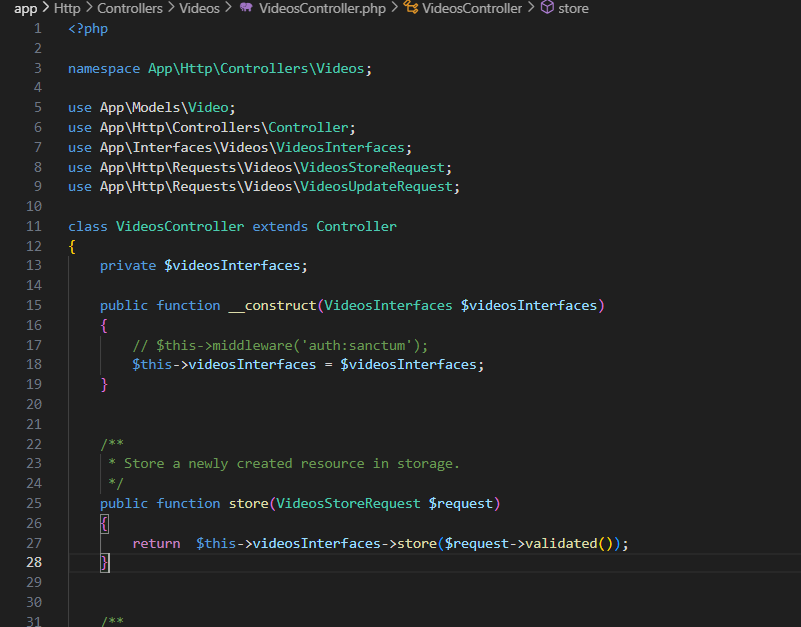The image size is (801, 627).
Task: Click line number 11 in the gutter
Action: [34, 226]
